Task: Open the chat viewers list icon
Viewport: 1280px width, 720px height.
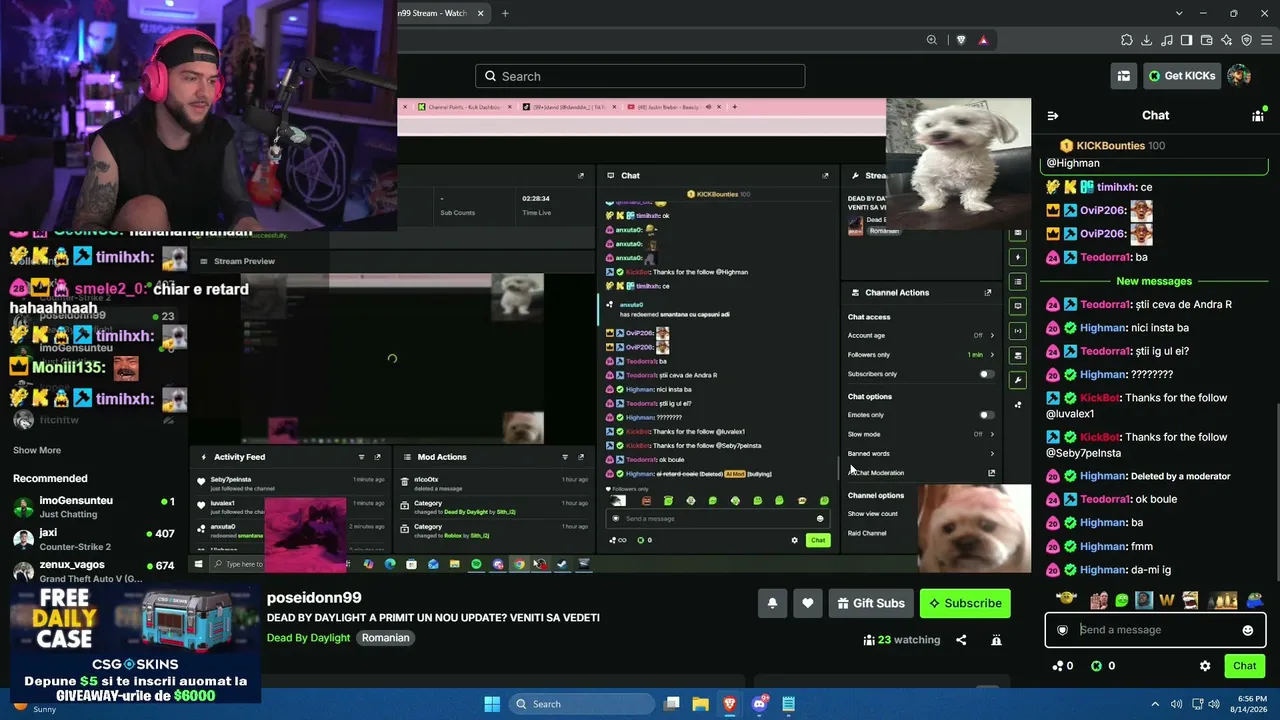Action: tap(1258, 116)
